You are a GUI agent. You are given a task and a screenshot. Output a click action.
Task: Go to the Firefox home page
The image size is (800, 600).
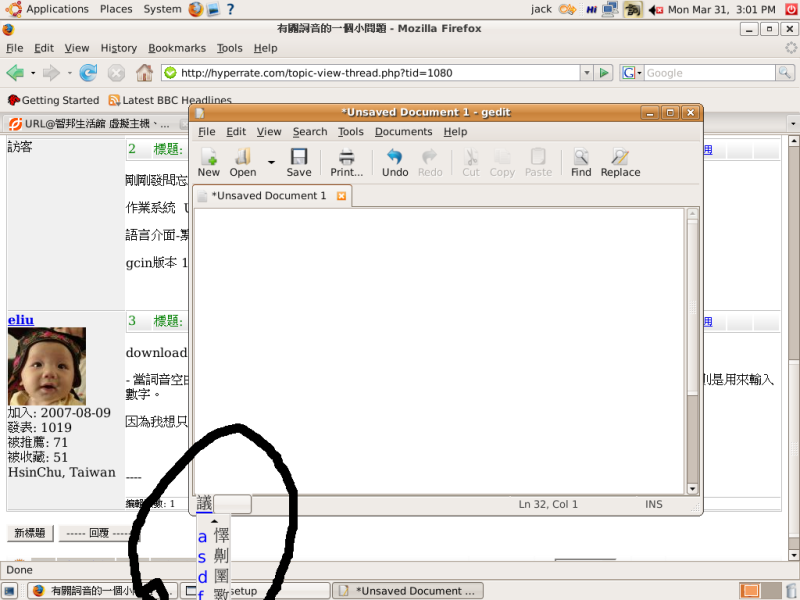point(144,73)
